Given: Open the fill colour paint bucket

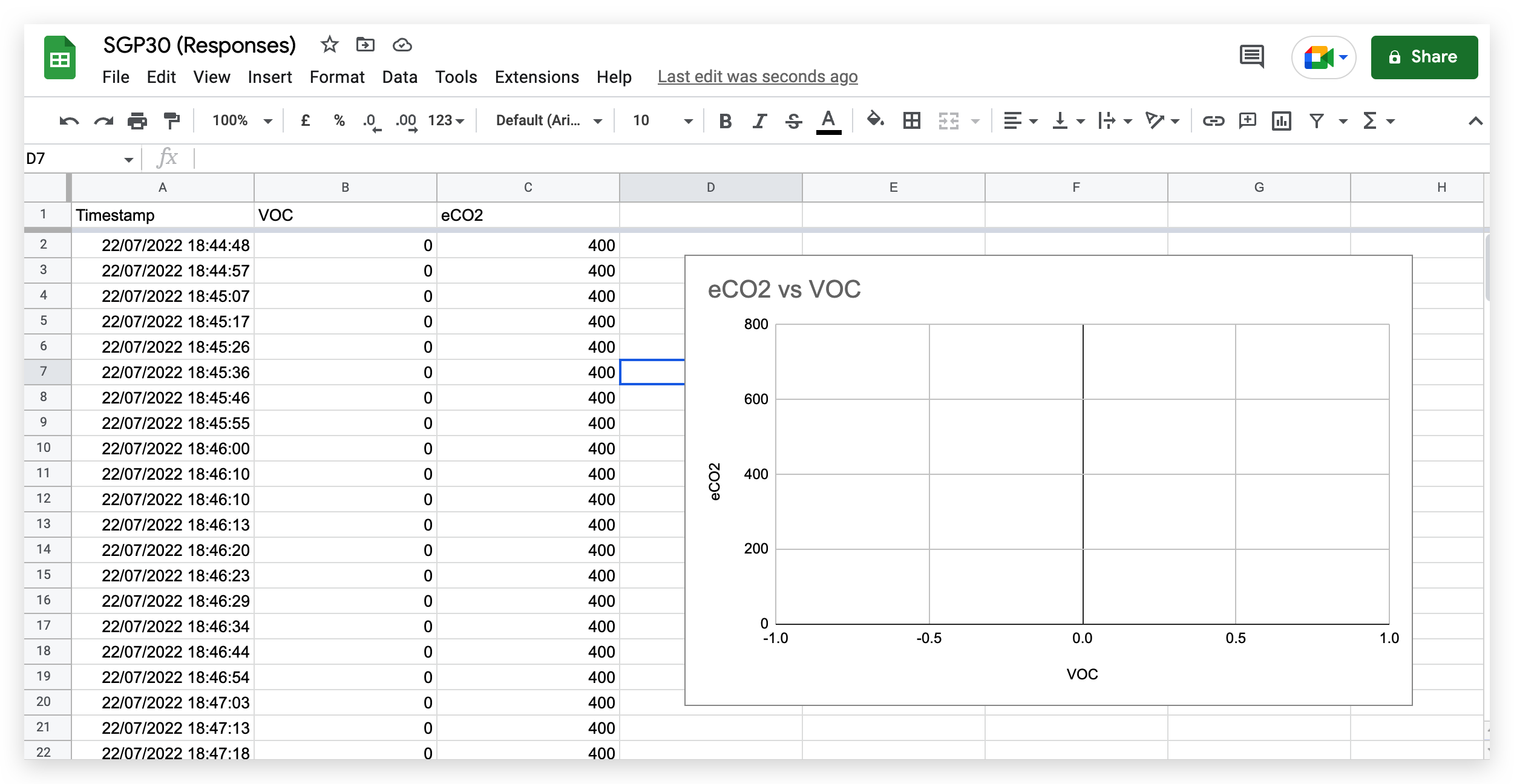Looking at the screenshot, I should tap(875, 120).
